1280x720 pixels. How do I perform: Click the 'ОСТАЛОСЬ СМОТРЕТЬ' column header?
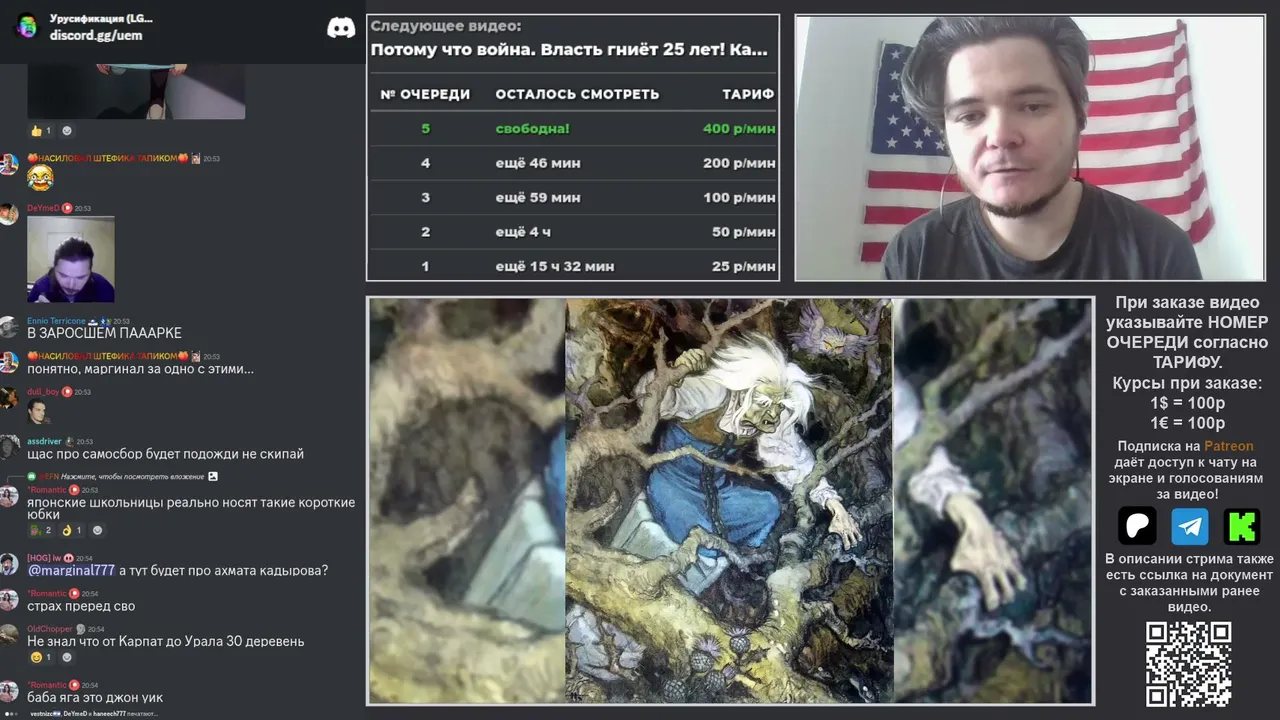577,94
